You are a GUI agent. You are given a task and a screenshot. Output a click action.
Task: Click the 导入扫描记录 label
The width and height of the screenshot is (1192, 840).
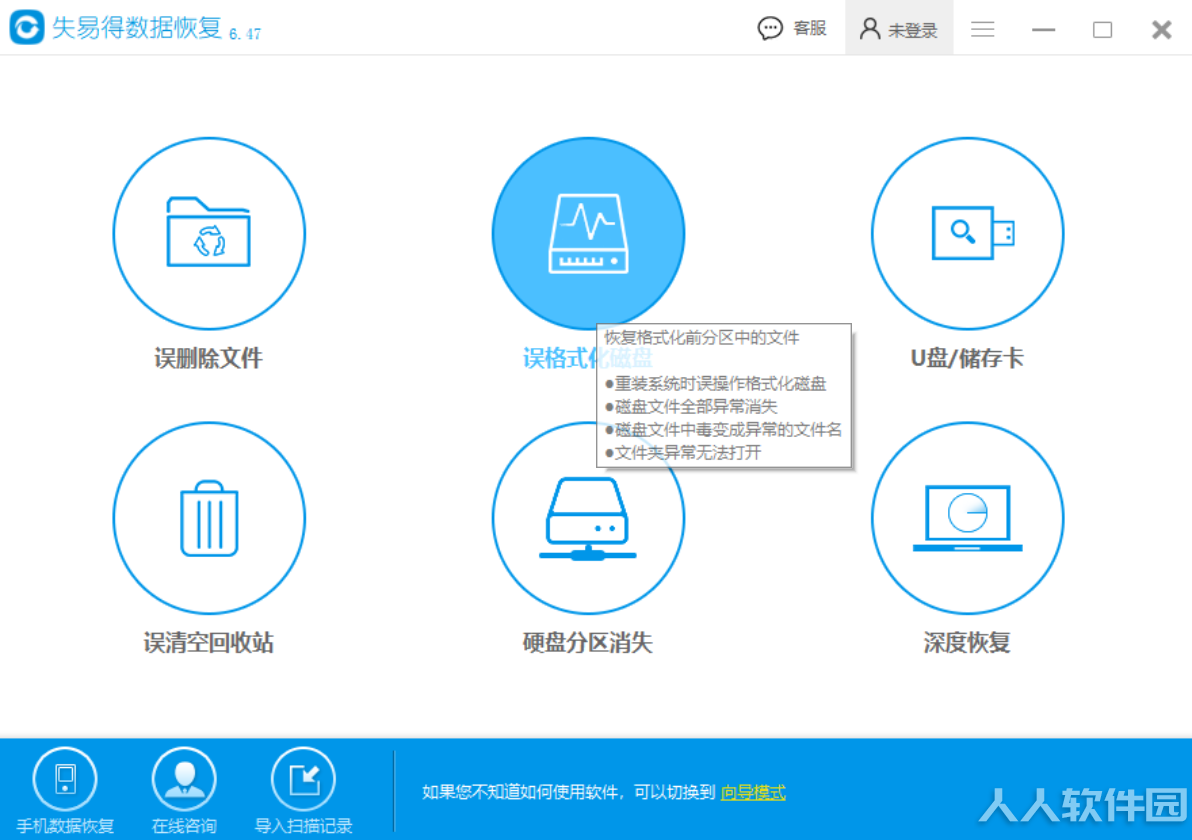(303, 826)
